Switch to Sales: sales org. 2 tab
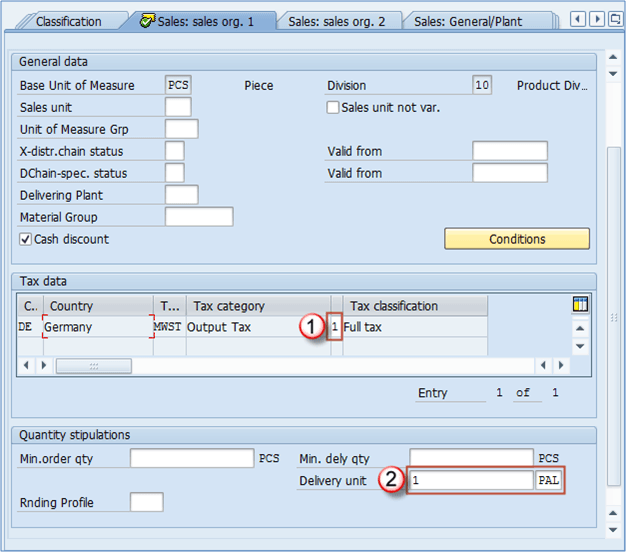This screenshot has height=552, width=626. [336, 21]
